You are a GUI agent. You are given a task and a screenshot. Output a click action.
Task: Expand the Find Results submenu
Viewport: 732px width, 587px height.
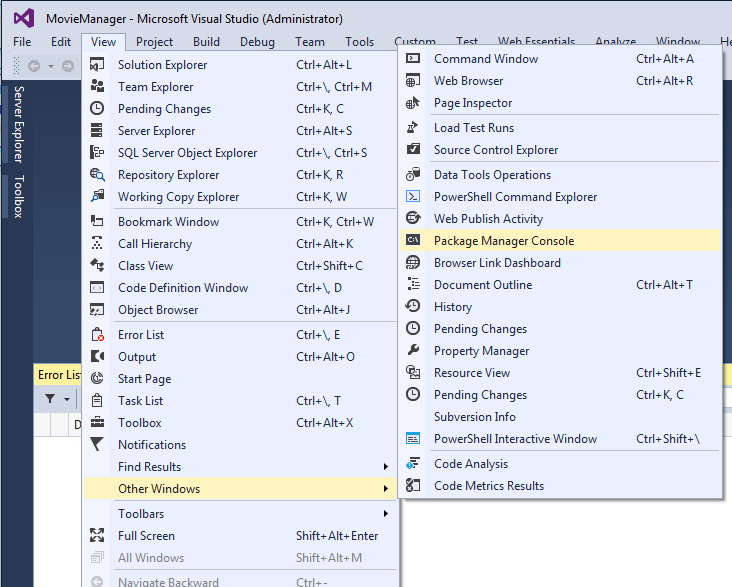tap(385, 467)
